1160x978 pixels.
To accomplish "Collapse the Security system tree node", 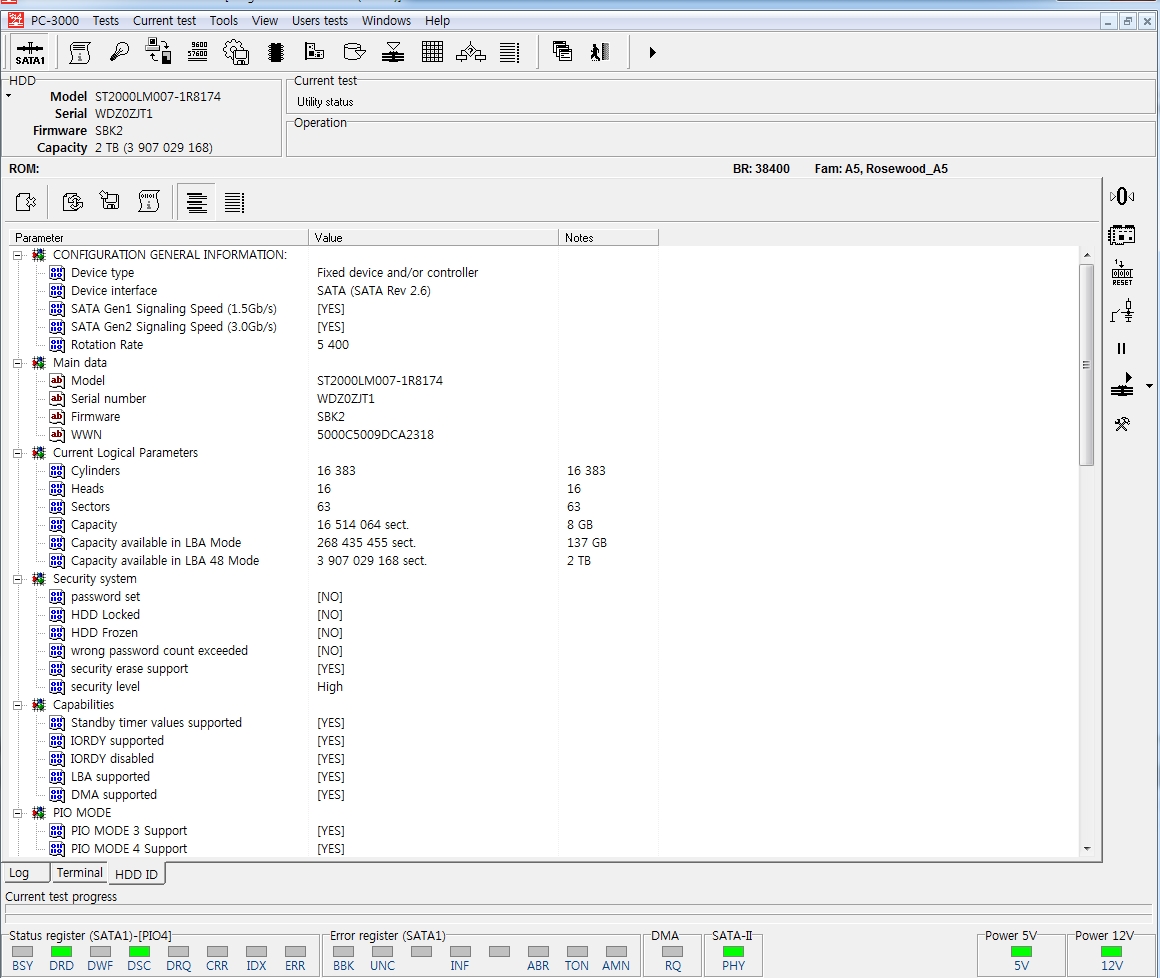I will click(18, 579).
